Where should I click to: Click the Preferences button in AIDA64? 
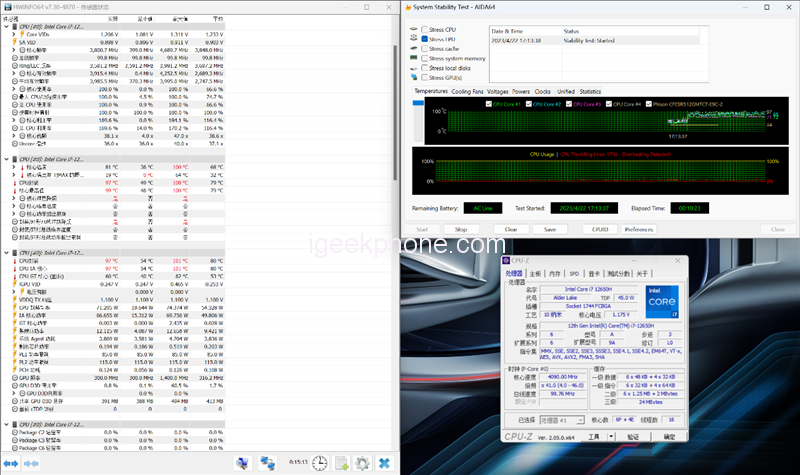pyautogui.click(x=639, y=229)
